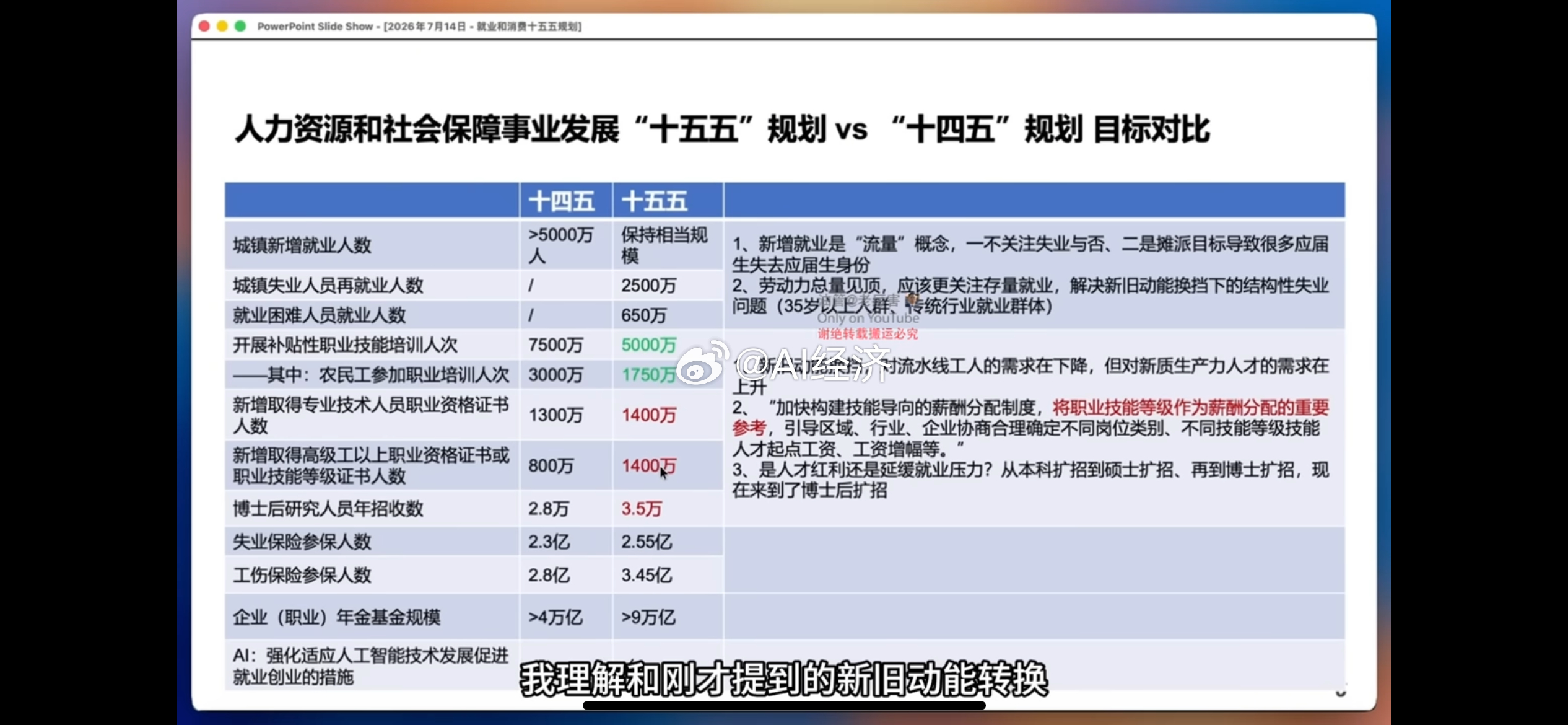Image resolution: width=1568 pixels, height=725 pixels.
Task: Close the PowerPoint Slide Show window
Action: 204,26
